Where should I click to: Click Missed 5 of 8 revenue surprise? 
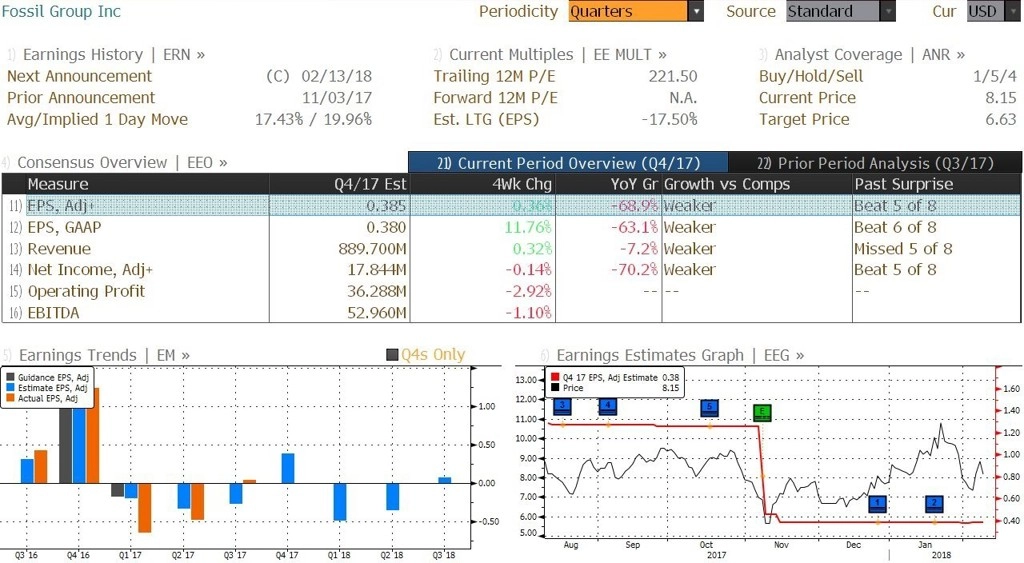[x=903, y=249]
